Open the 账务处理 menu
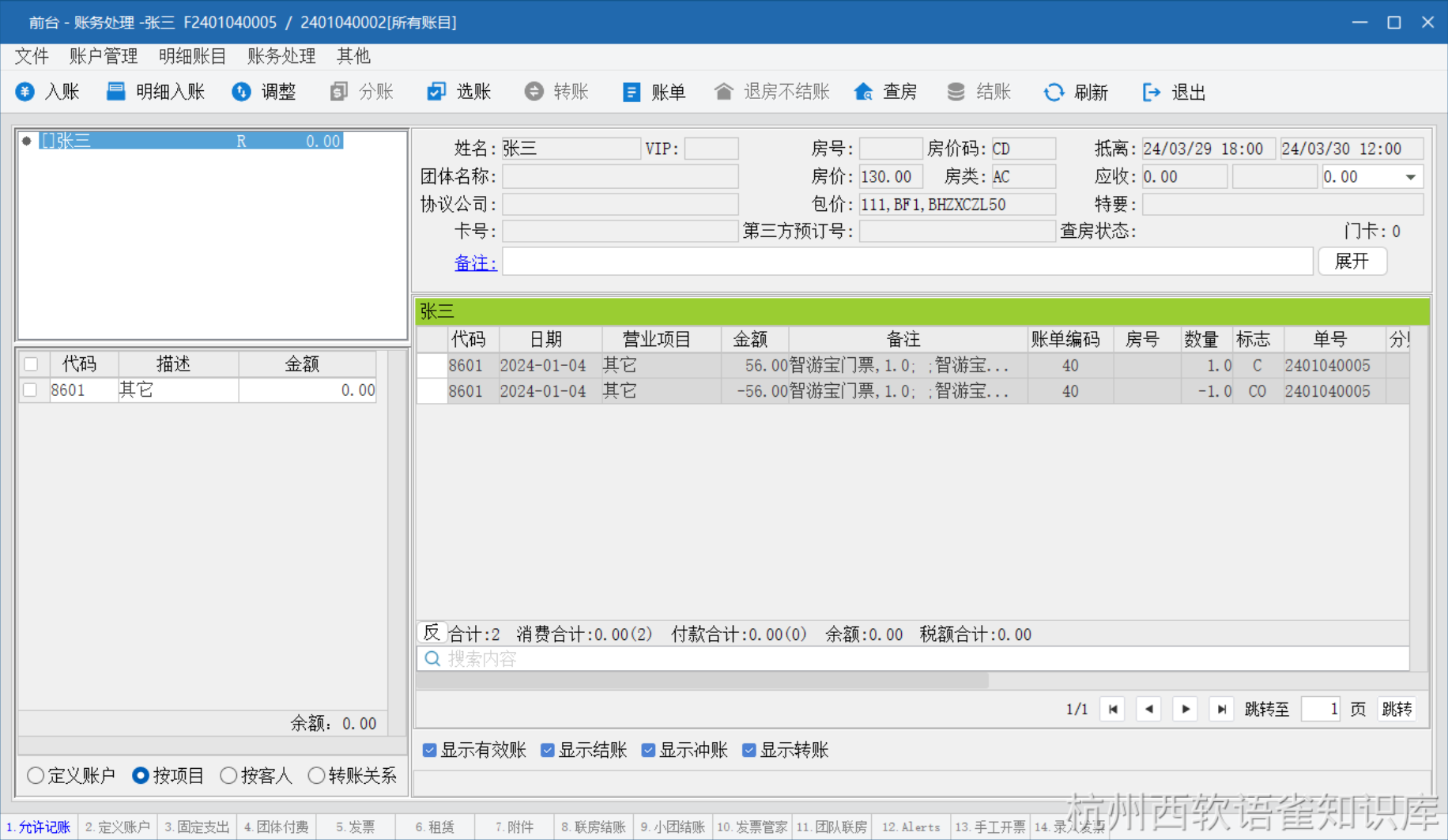The width and height of the screenshot is (1448, 840). coord(282,56)
